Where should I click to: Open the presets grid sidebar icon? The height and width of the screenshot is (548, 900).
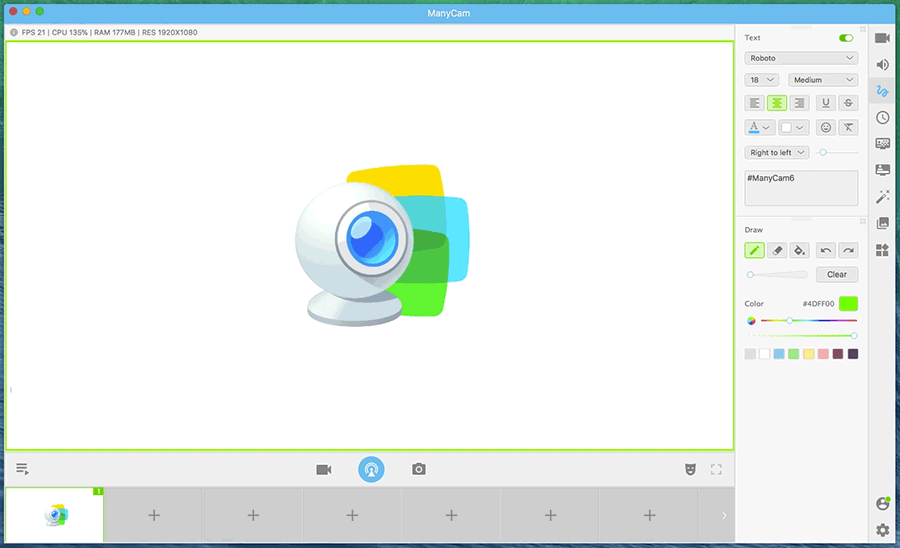882,250
